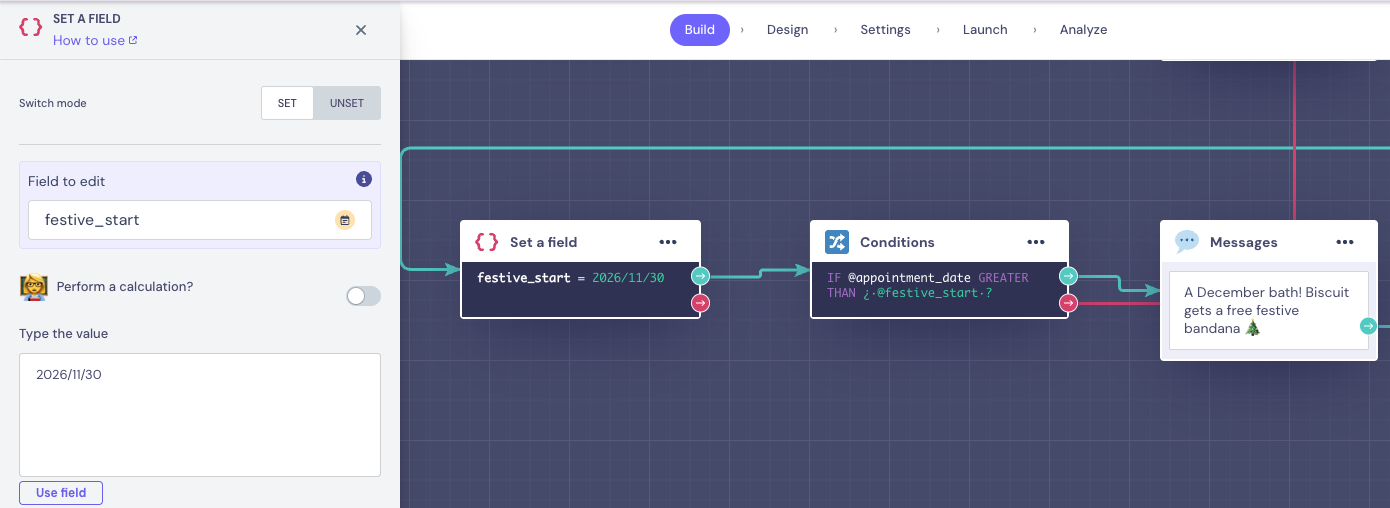
Task: Select the festive_start = 2026/11/30 expression
Action: click(570, 278)
